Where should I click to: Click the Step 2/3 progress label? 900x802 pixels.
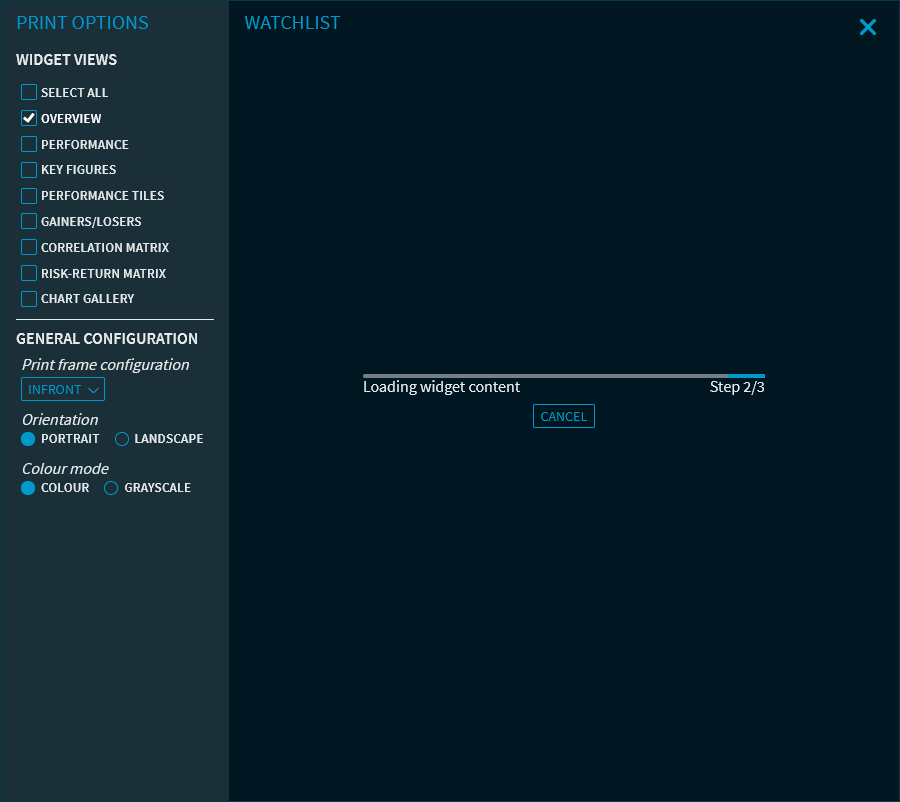point(737,387)
